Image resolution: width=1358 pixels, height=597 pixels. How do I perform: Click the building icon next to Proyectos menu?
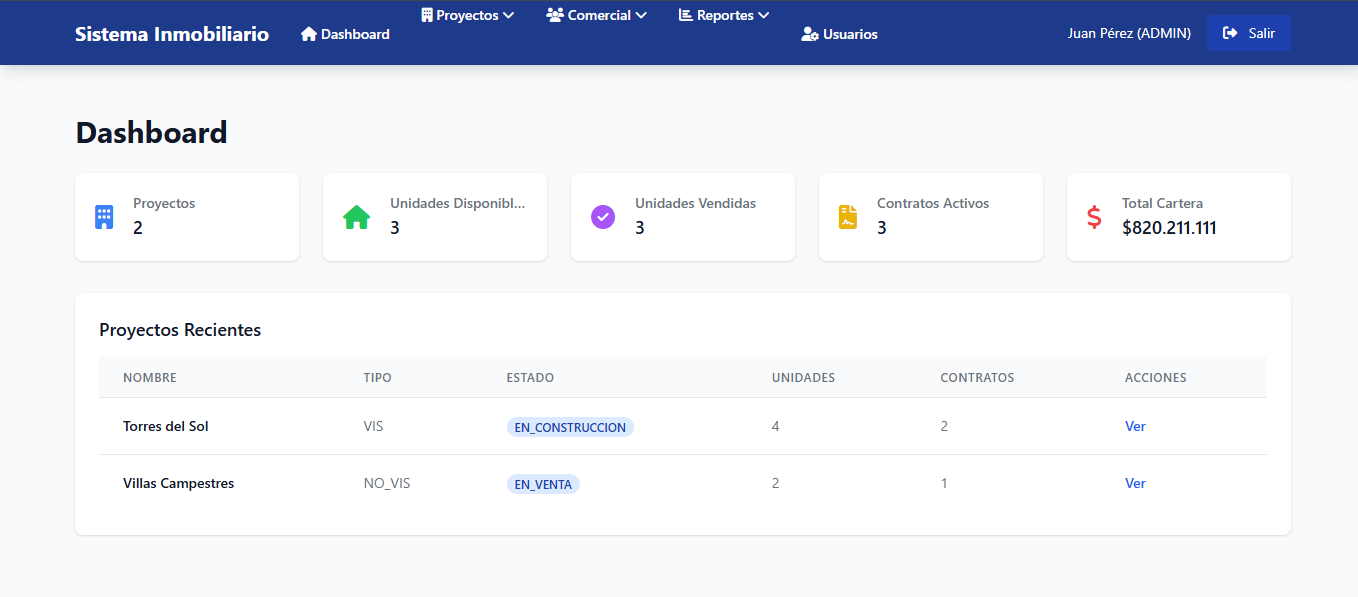point(427,15)
